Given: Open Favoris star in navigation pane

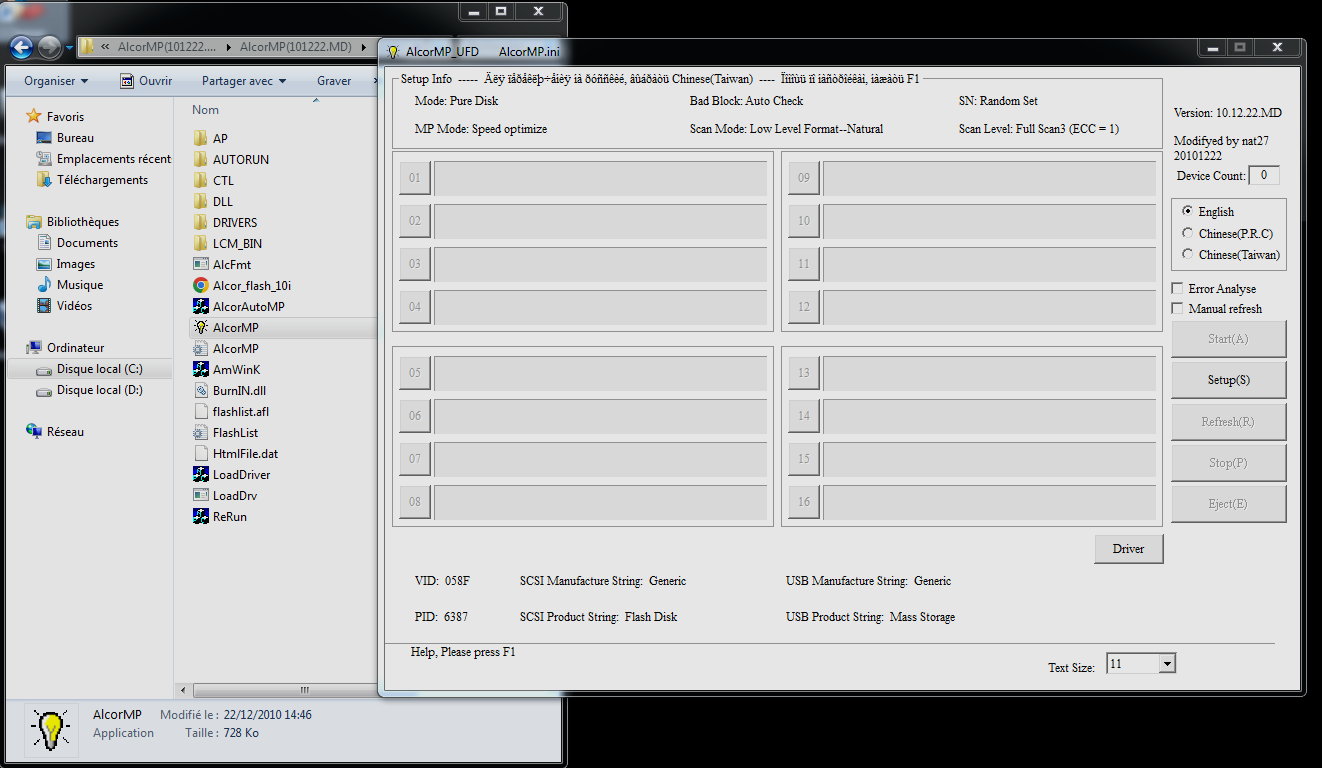Looking at the screenshot, I should point(34,116).
